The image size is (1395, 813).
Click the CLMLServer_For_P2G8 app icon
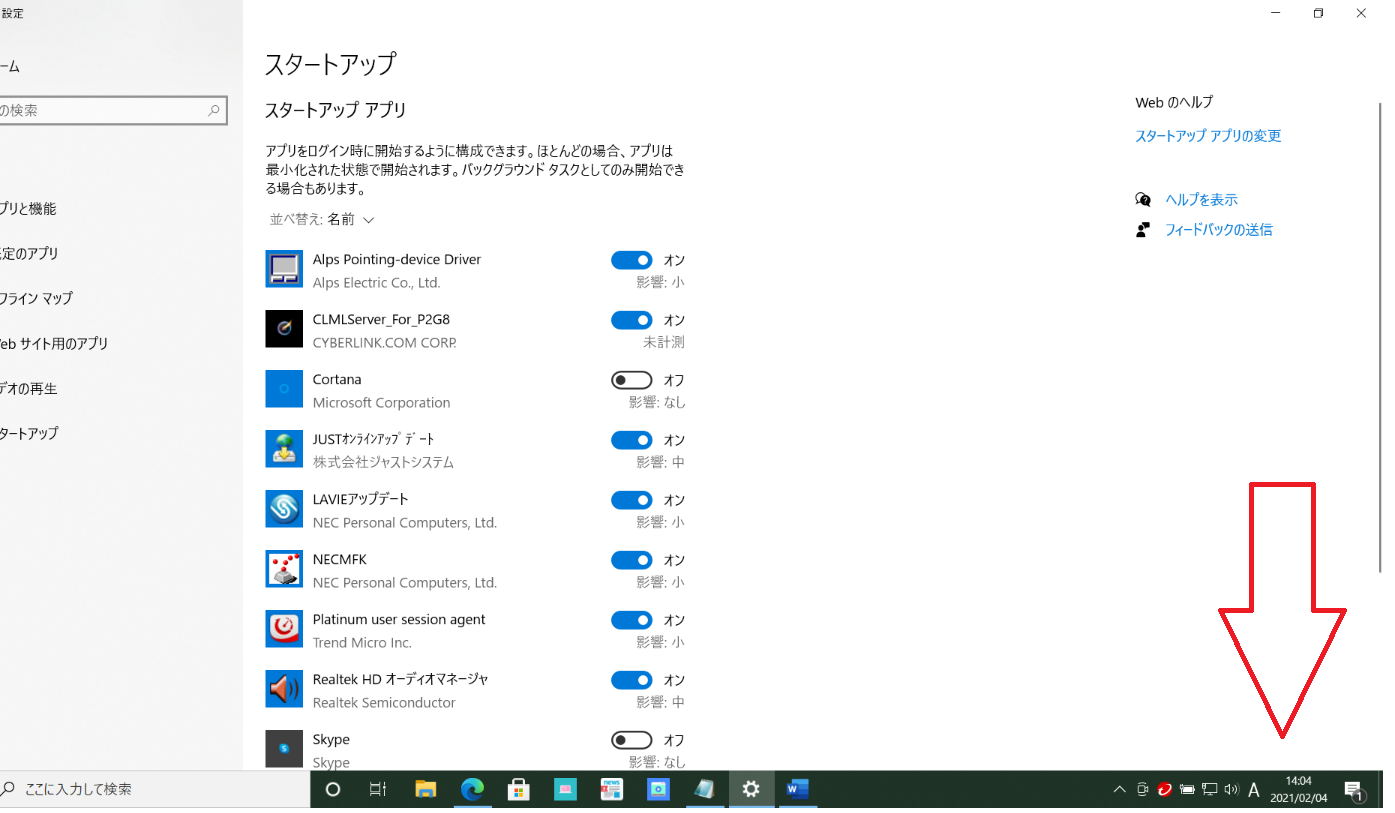(x=284, y=329)
